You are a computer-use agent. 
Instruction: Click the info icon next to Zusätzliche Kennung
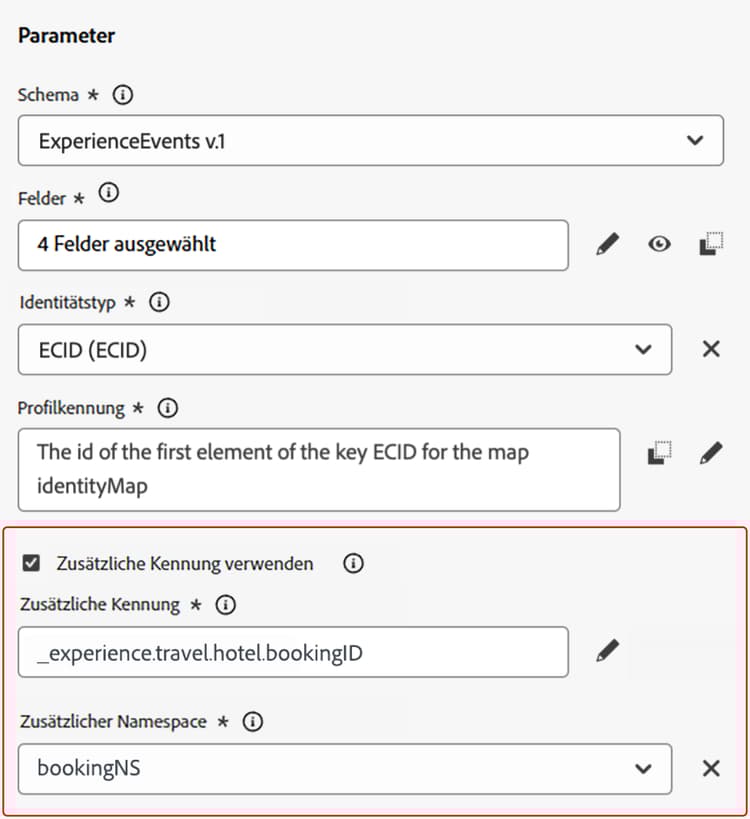click(226, 604)
